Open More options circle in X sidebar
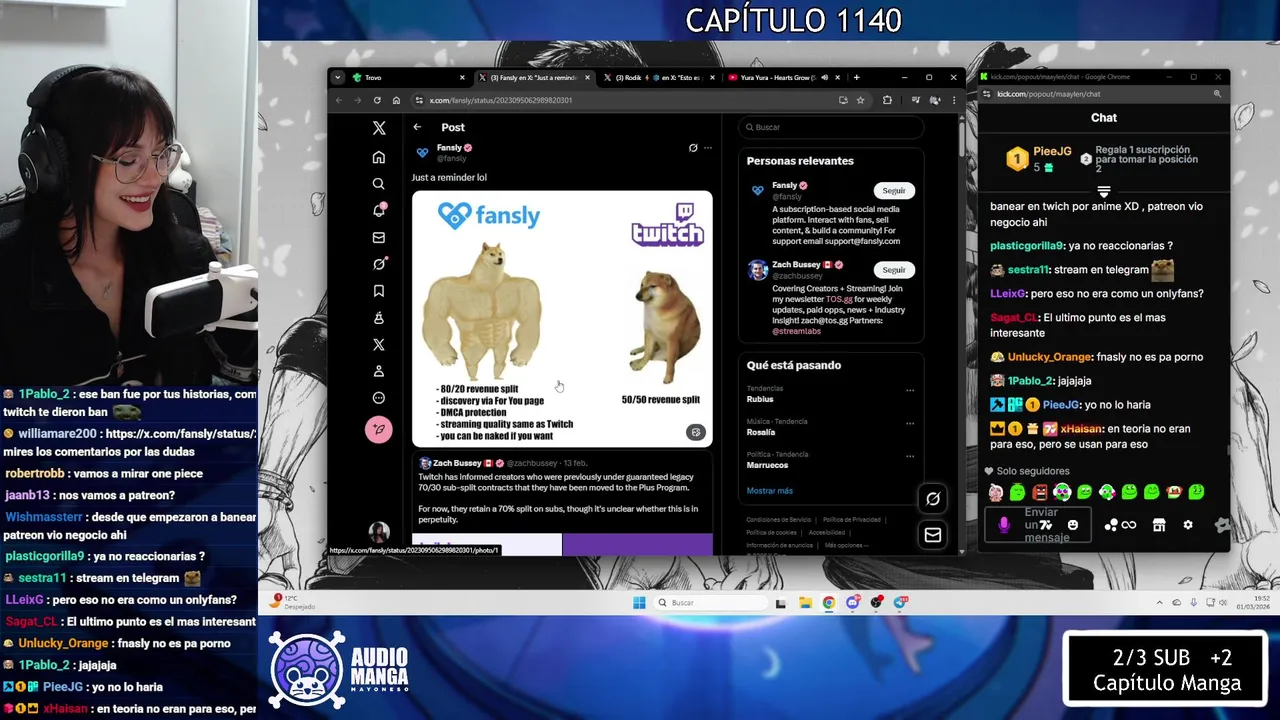This screenshot has width=1280, height=720. 379,398
